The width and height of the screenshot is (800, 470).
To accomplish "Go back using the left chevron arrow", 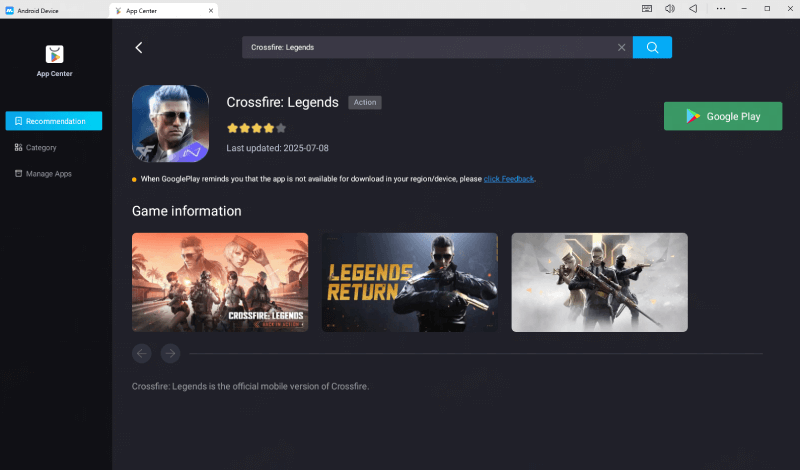I will coord(139,47).
